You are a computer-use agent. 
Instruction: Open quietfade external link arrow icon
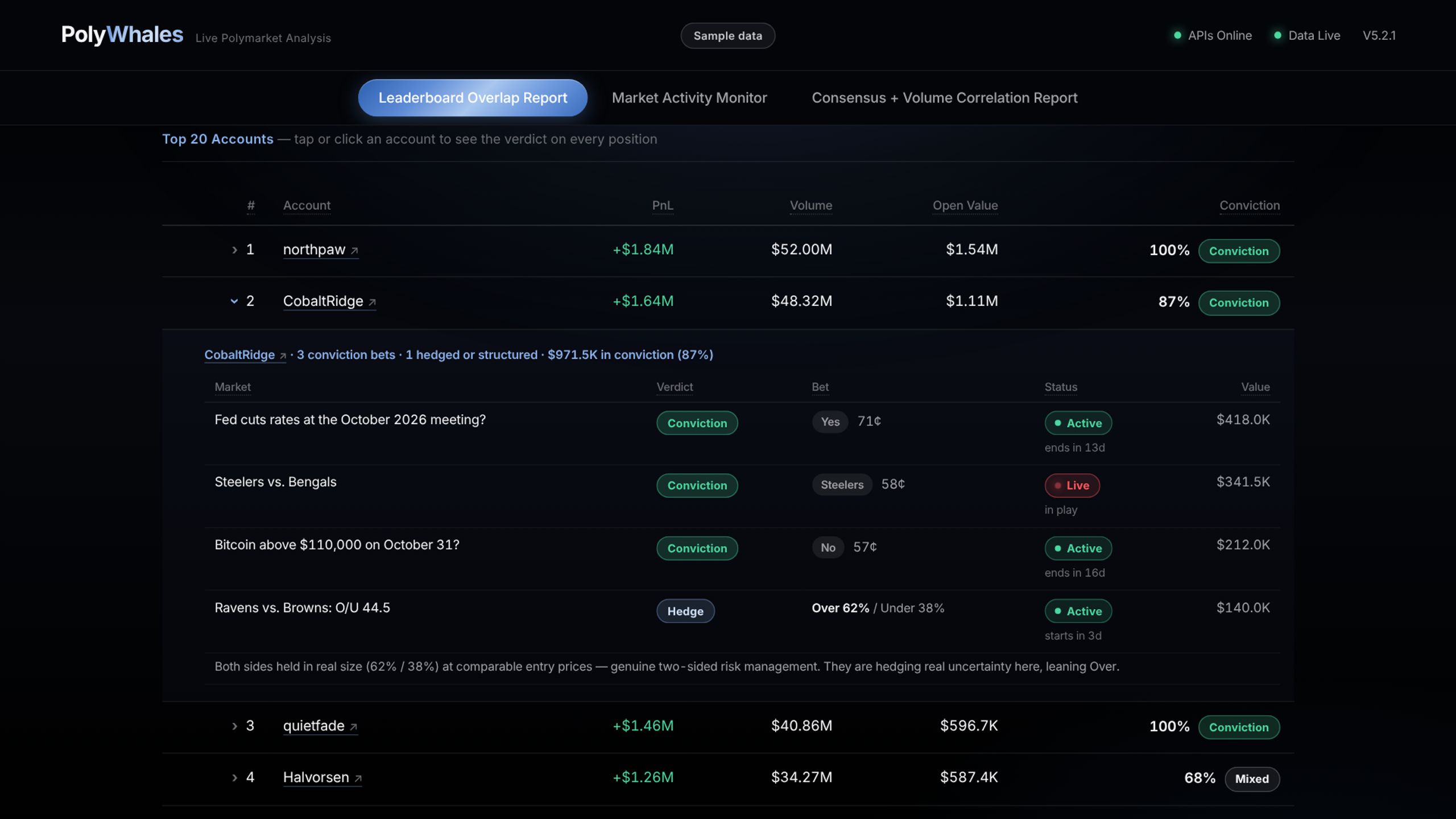353,727
